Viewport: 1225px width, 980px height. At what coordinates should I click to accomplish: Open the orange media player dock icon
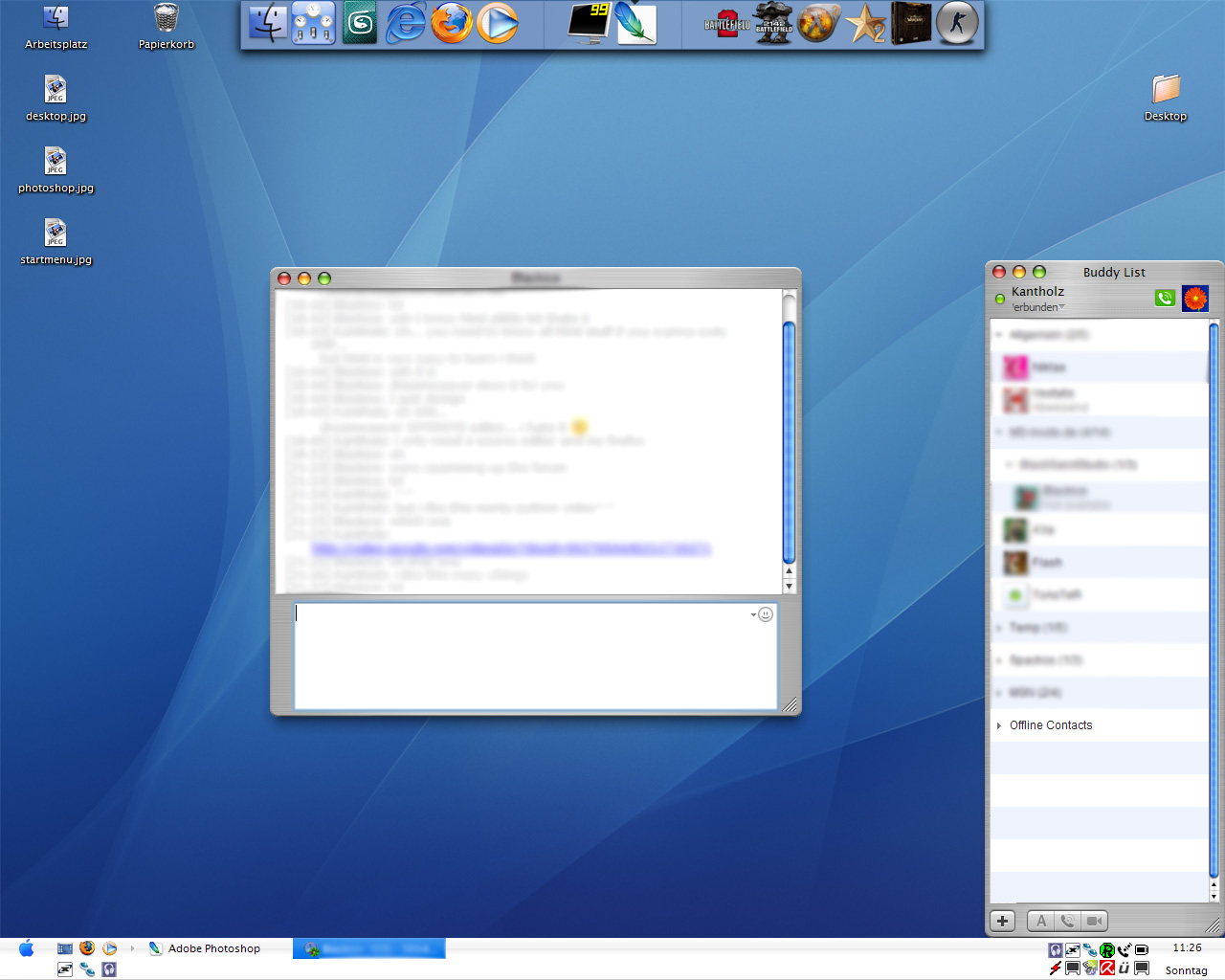coord(498,23)
